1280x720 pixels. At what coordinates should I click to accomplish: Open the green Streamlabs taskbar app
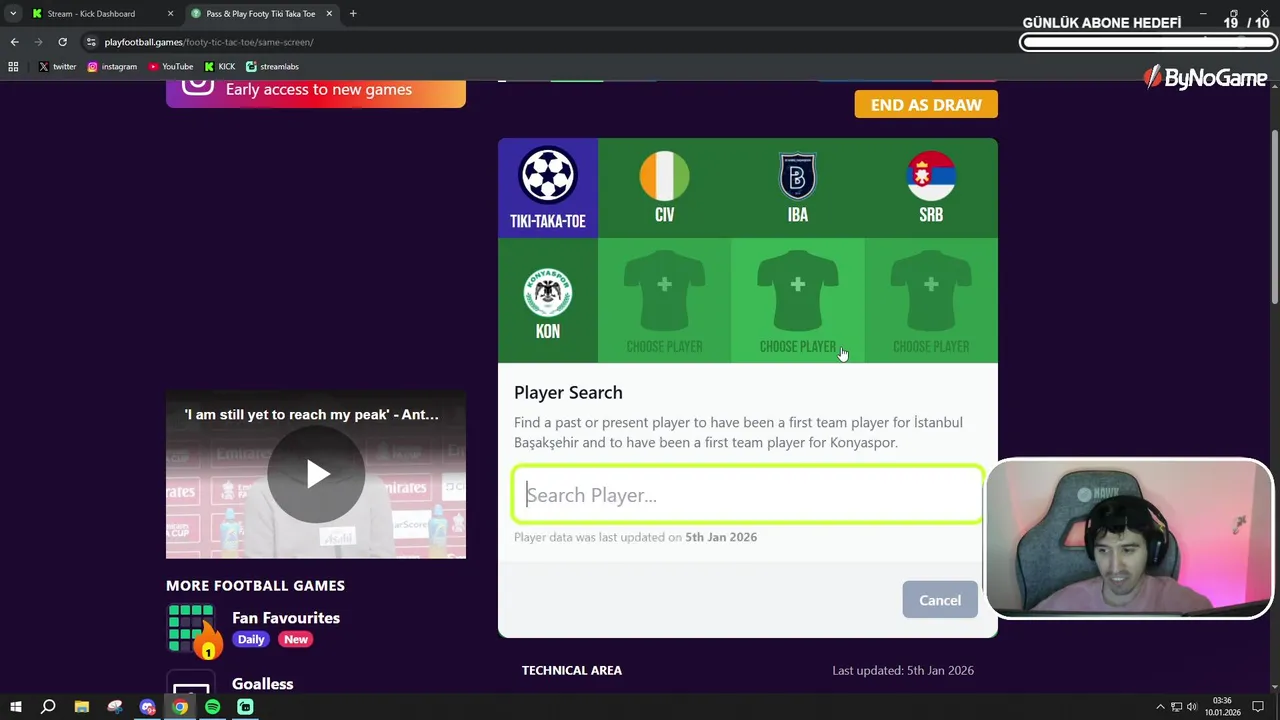(x=246, y=707)
